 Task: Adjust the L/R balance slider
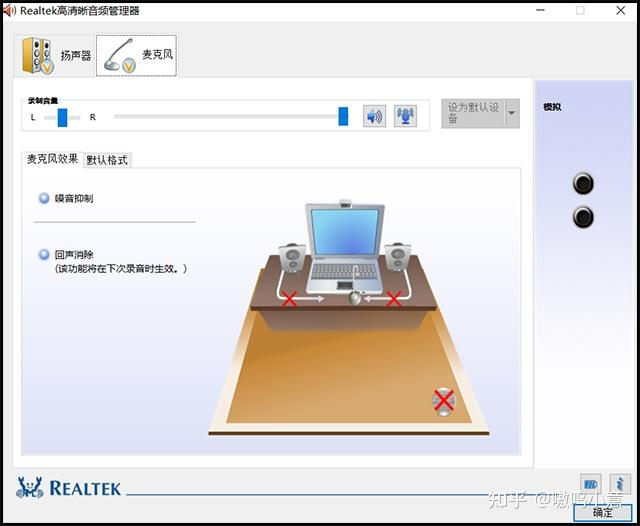pyautogui.click(x=62, y=118)
